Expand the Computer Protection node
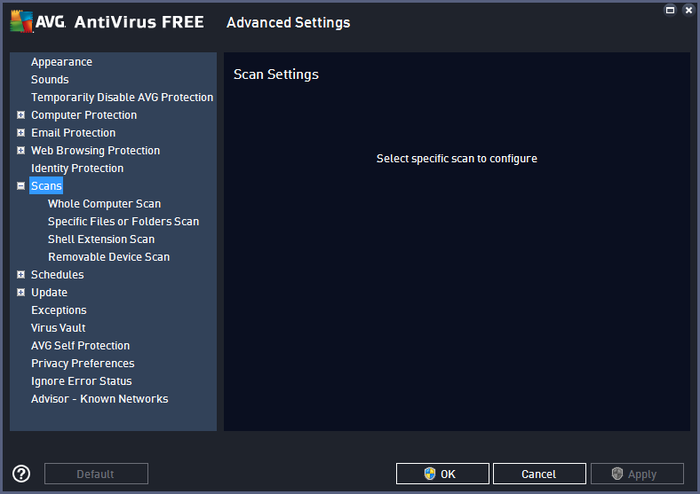 pyautogui.click(x=21, y=115)
